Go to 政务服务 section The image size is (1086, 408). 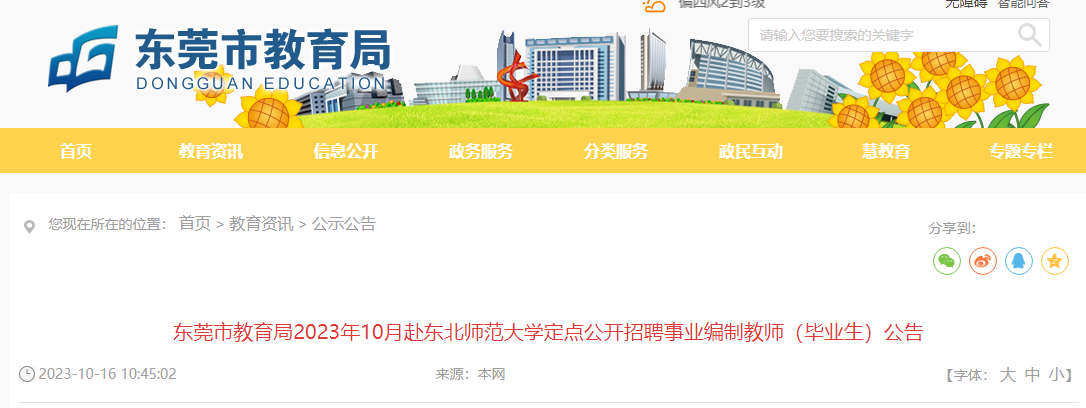481,151
